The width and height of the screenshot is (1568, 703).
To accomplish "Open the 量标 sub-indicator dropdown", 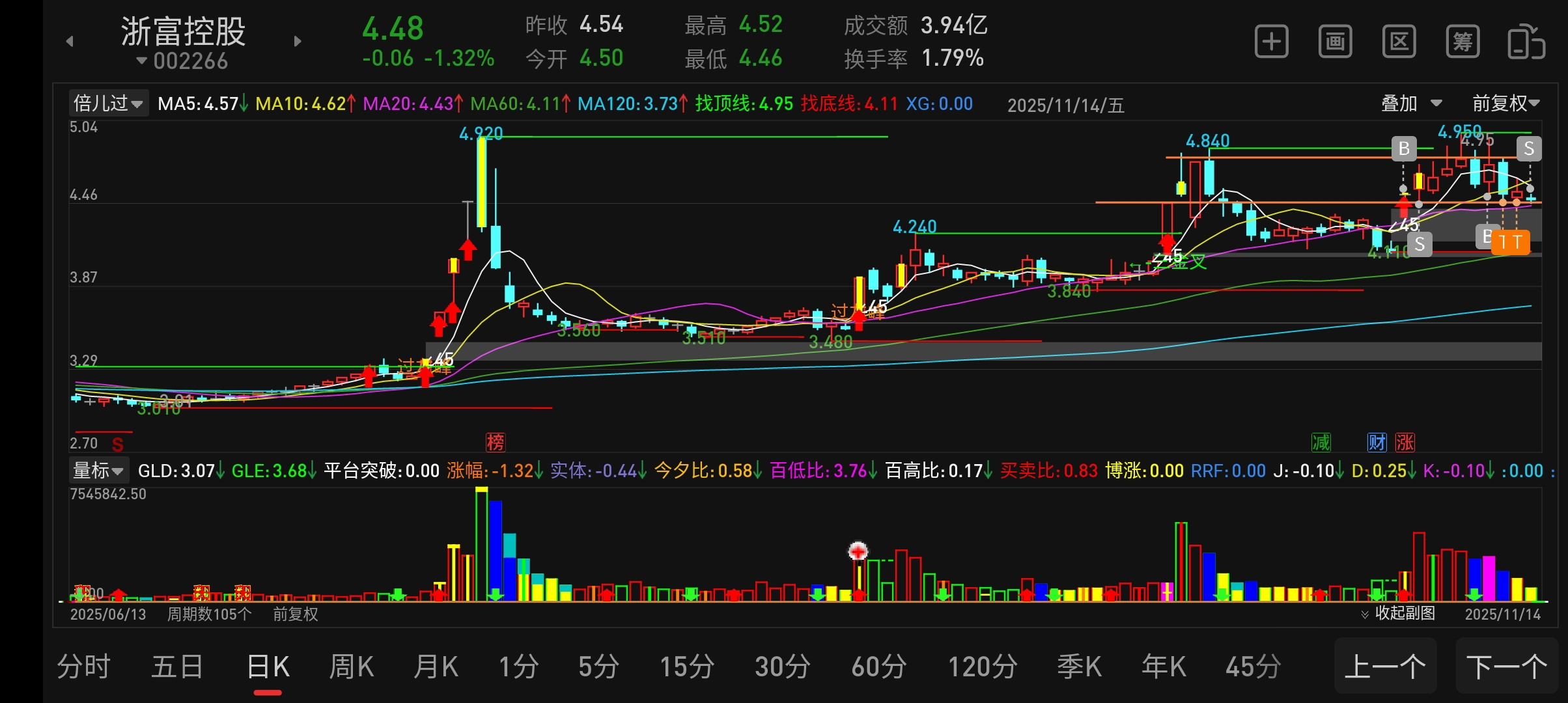I will [98, 471].
